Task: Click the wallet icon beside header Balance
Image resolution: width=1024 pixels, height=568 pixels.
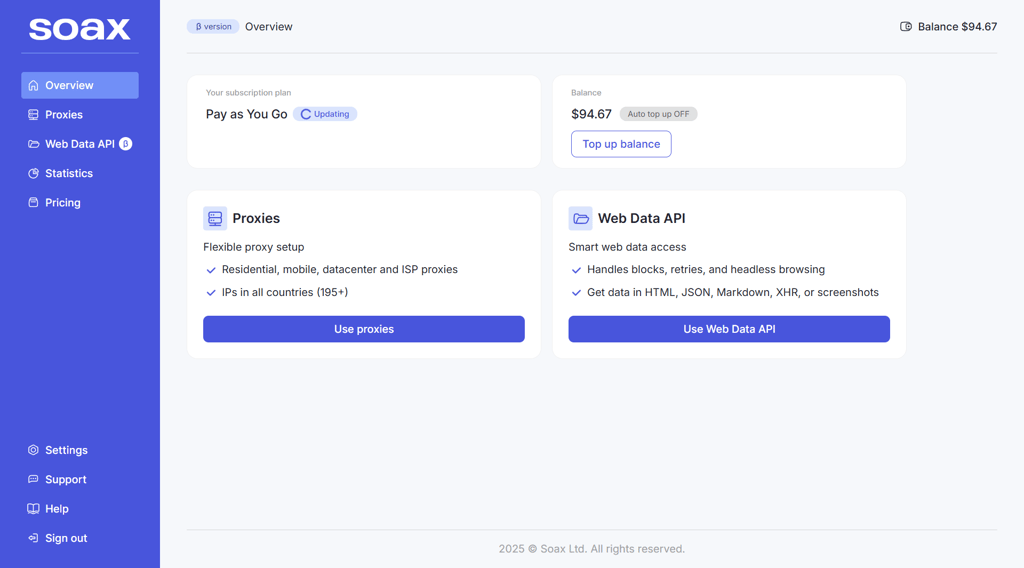Action: [906, 27]
